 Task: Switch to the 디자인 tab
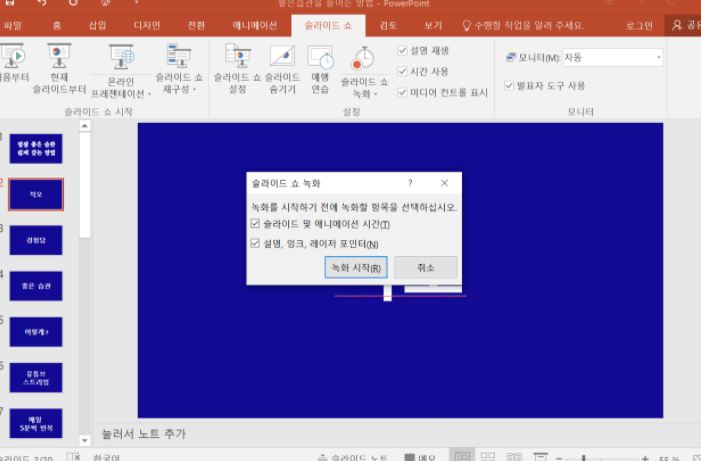pyautogui.click(x=147, y=25)
